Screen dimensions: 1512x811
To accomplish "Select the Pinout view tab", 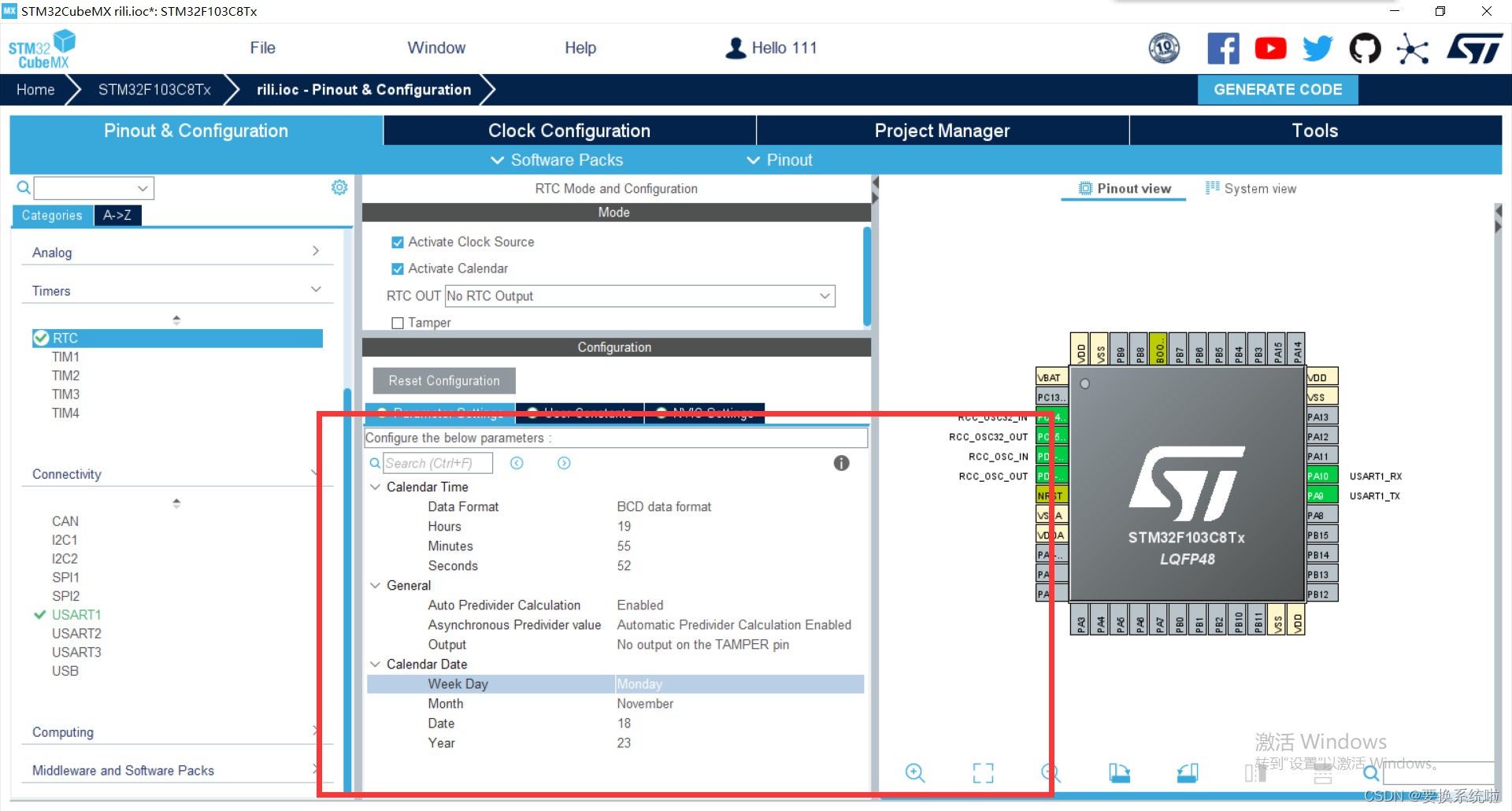I will pyautogui.click(x=1125, y=188).
